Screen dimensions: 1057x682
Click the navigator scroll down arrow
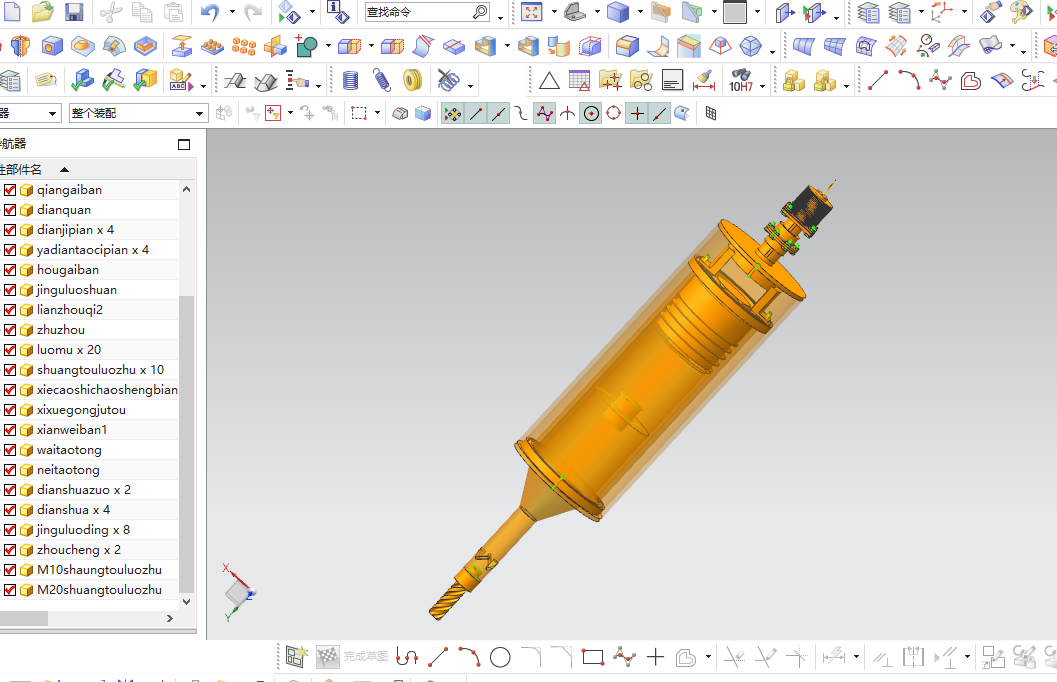tap(187, 602)
